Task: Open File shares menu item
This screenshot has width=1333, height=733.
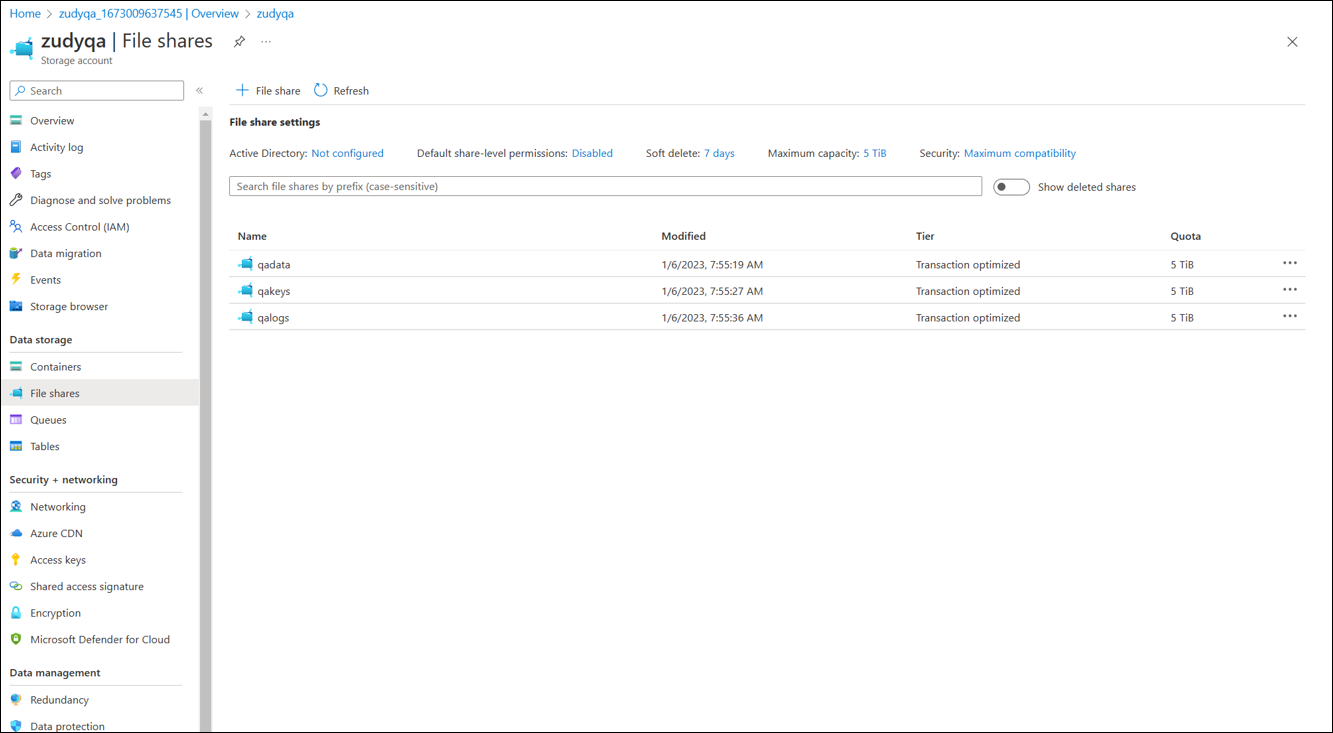Action: coord(99,393)
